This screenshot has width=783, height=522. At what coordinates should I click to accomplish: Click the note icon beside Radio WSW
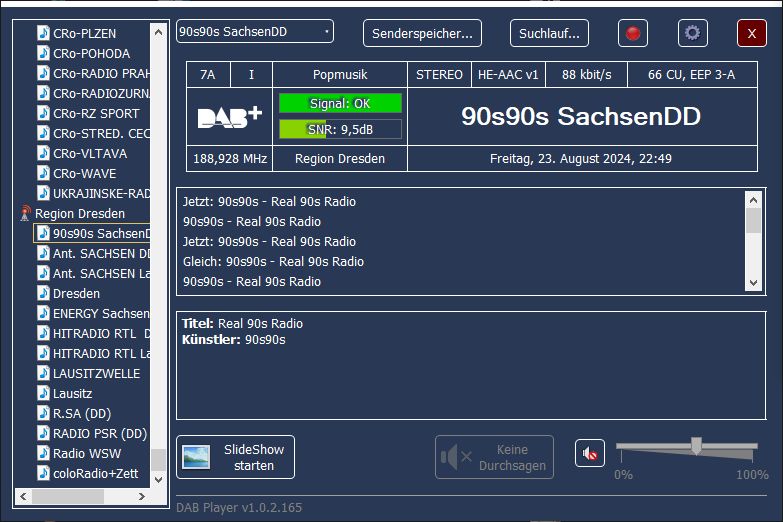pyautogui.click(x=43, y=453)
